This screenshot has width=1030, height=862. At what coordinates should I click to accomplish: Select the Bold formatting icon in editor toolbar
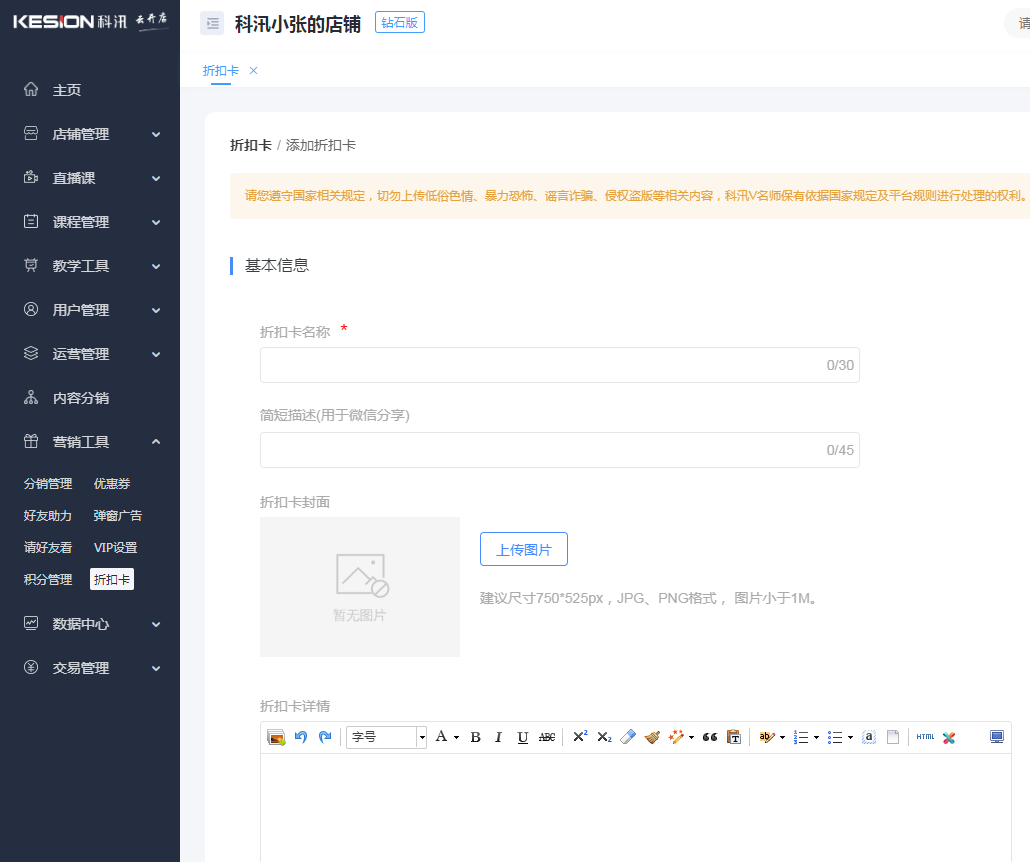pyautogui.click(x=475, y=737)
